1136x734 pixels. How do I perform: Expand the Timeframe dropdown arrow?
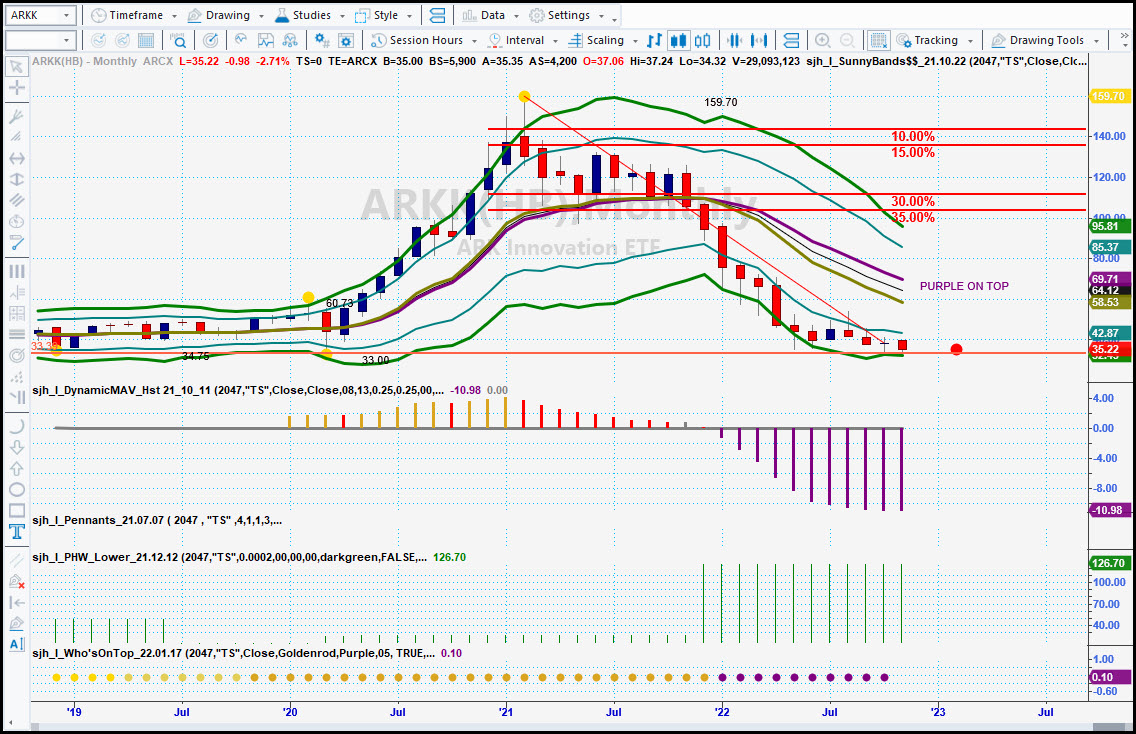click(x=174, y=16)
